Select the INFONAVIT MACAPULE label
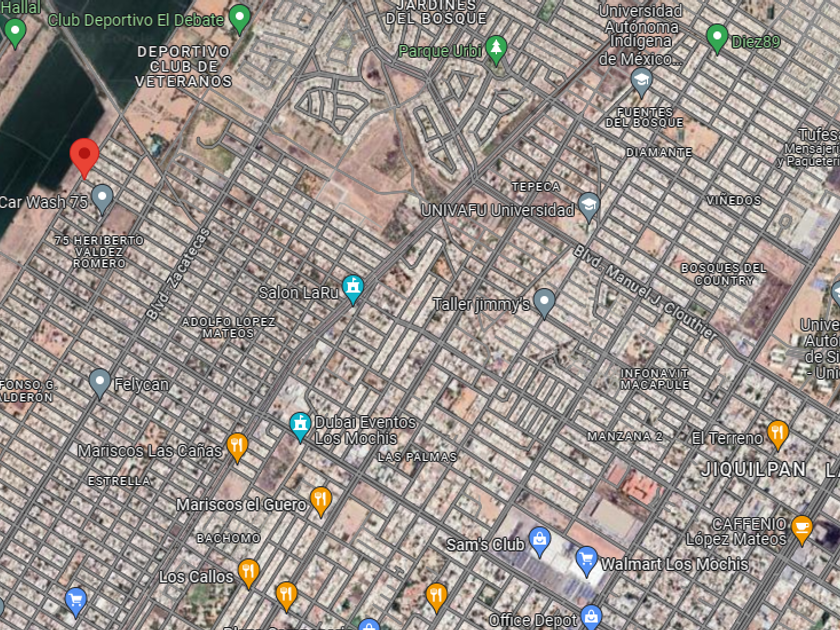Image resolution: width=840 pixels, height=630 pixels. point(655,379)
